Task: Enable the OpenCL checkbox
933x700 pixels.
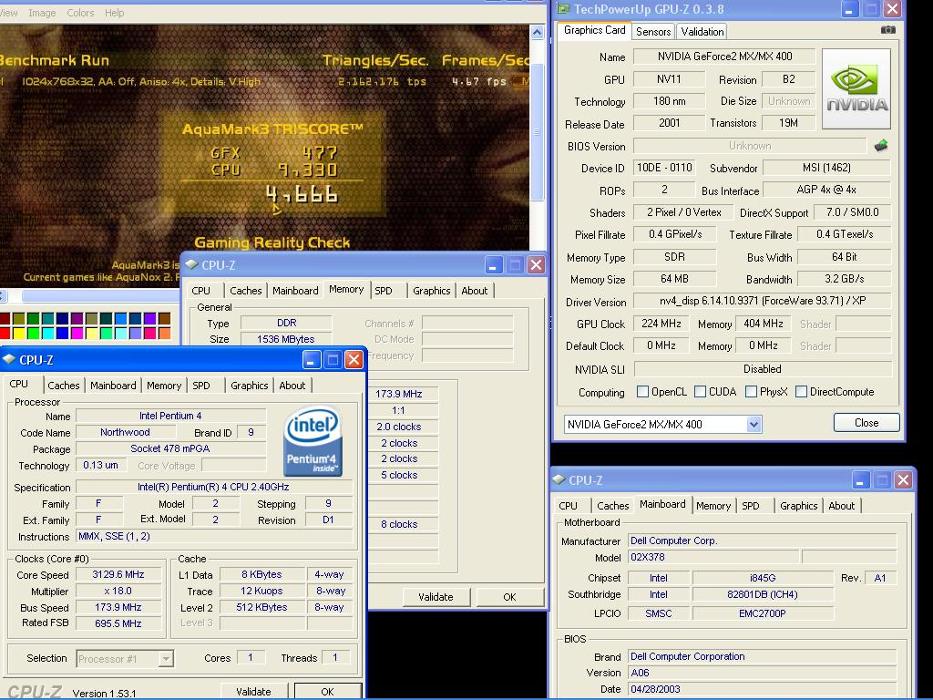Action: (x=643, y=392)
